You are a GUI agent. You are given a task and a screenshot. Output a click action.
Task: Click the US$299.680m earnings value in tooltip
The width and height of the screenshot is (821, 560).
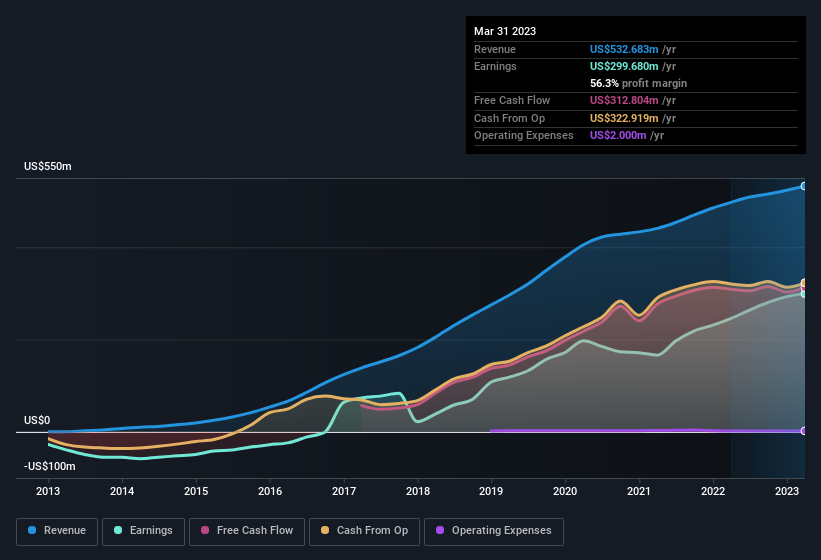point(624,66)
